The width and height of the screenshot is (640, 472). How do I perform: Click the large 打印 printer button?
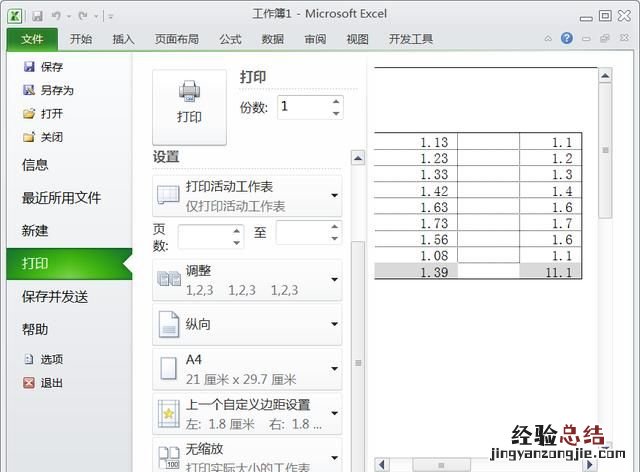[x=189, y=107]
